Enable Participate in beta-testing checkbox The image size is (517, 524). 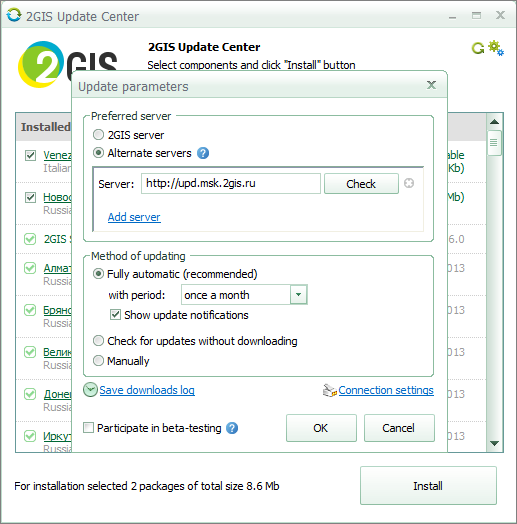pyautogui.click(x=88, y=428)
